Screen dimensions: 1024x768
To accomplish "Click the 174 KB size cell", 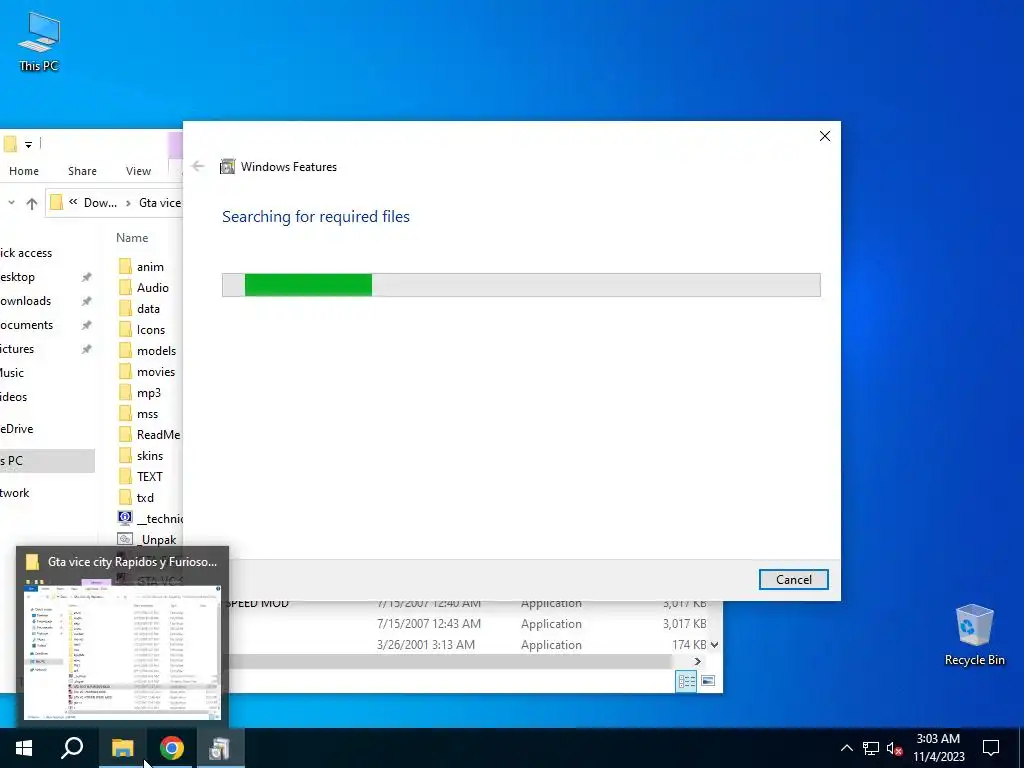I will tap(689, 645).
